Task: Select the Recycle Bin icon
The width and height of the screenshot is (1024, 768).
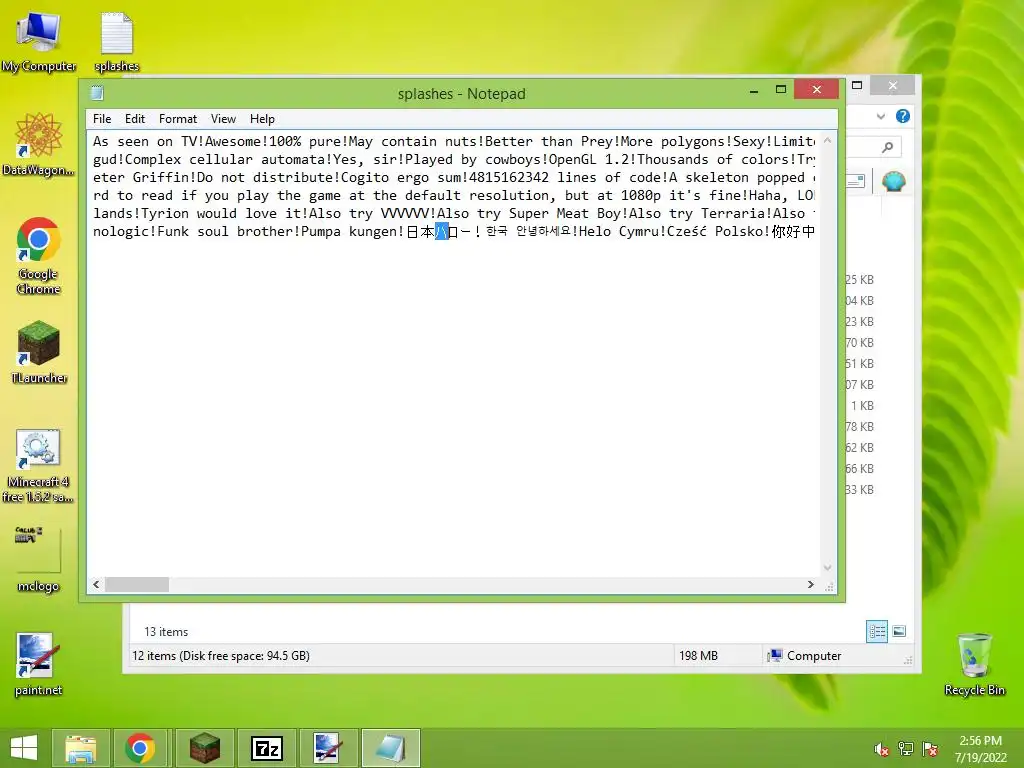Action: (x=974, y=665)
